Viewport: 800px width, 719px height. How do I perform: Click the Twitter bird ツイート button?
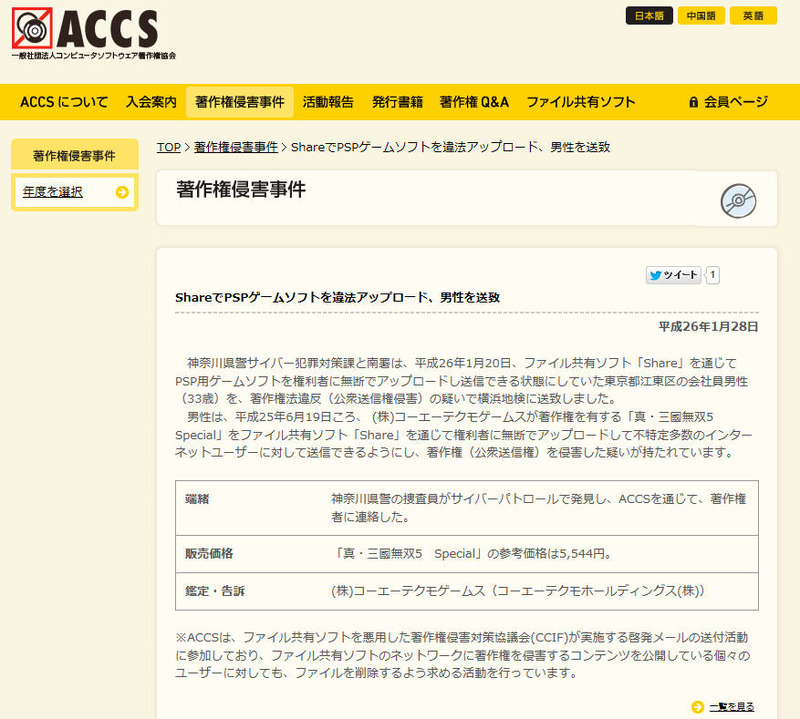pyautogui.click(x=673, y=275)
